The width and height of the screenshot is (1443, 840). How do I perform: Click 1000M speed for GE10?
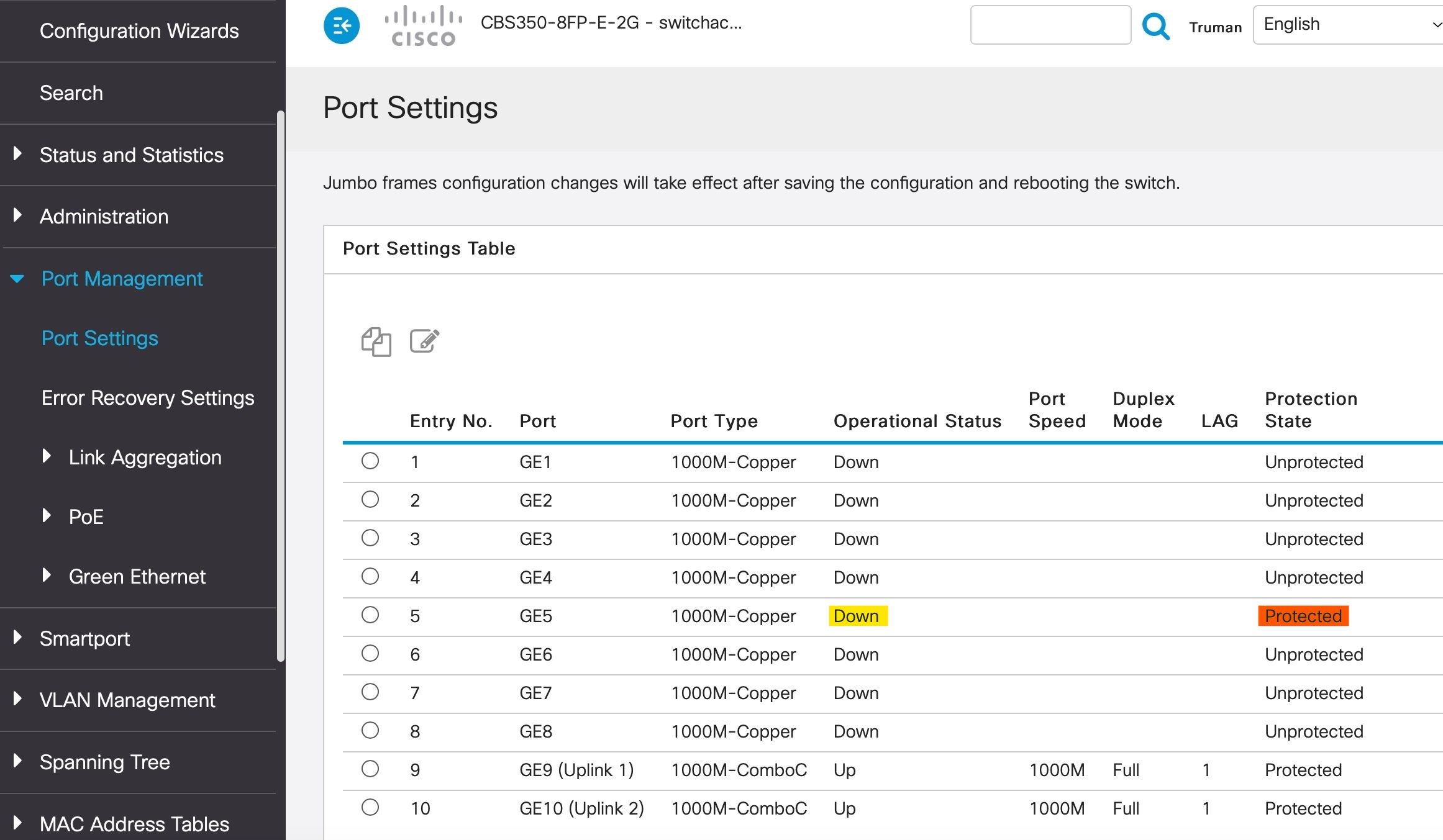[x=1057, y=808]
